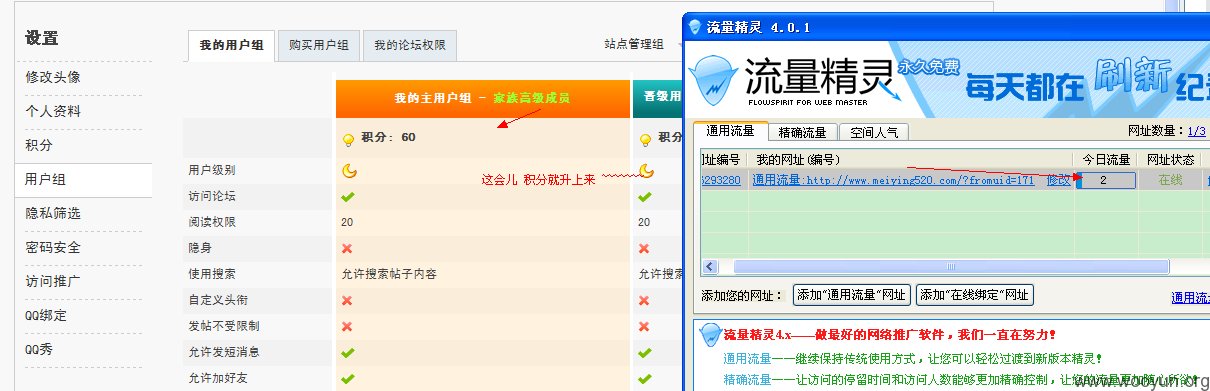The height and width of the screenshot is (391, 1210).
Task: Click the 阅读权限 row label
Action: [212, 222]
